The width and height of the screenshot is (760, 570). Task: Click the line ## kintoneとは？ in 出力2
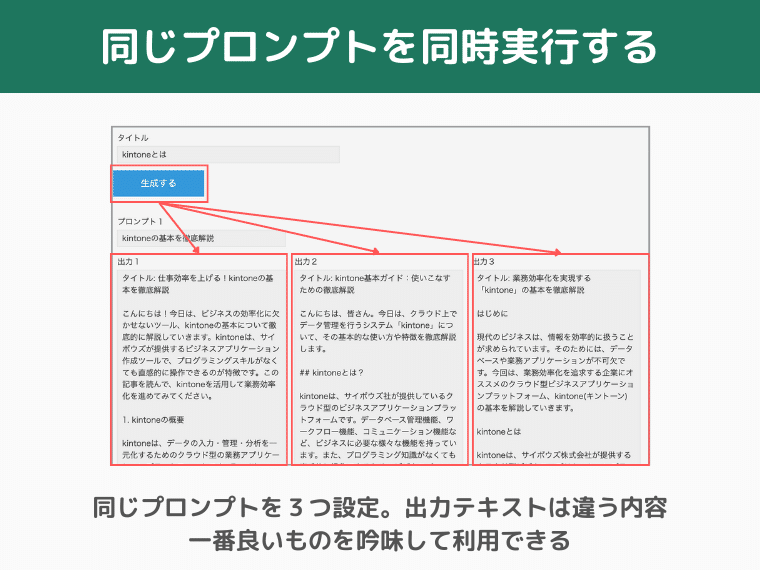coord(332,373)
